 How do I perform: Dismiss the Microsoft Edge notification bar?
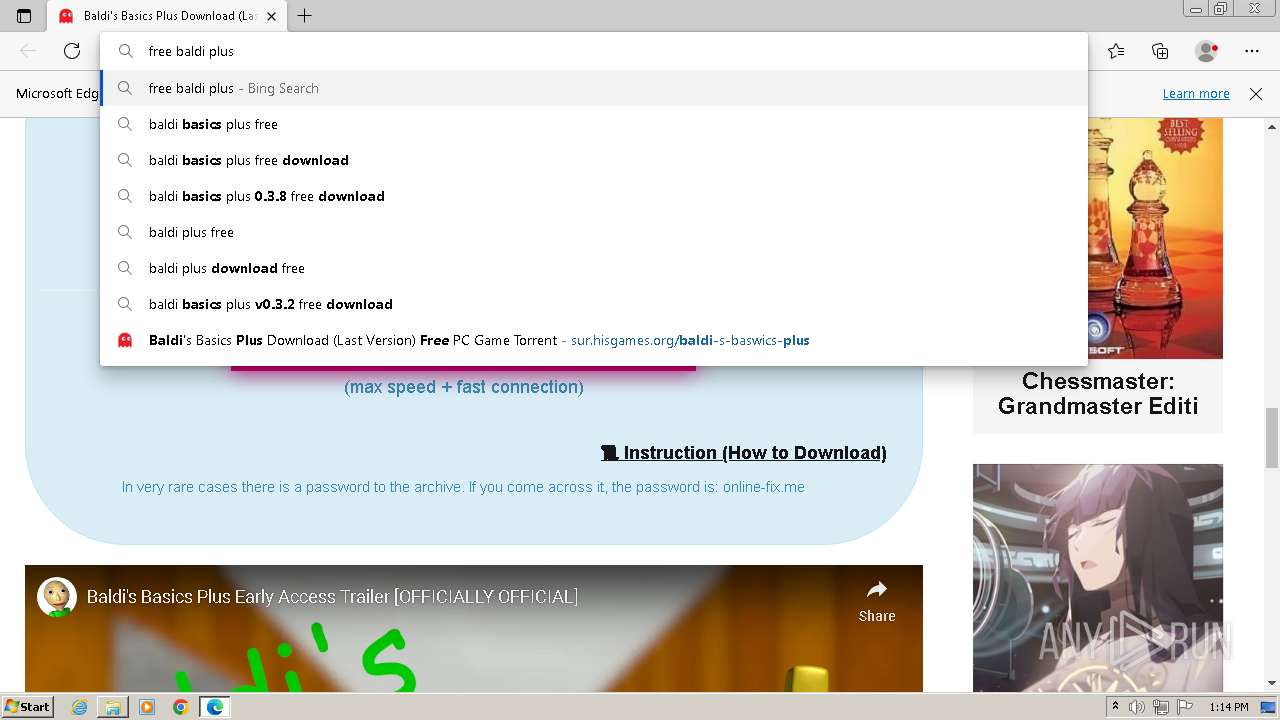[x=1256, y=93]
